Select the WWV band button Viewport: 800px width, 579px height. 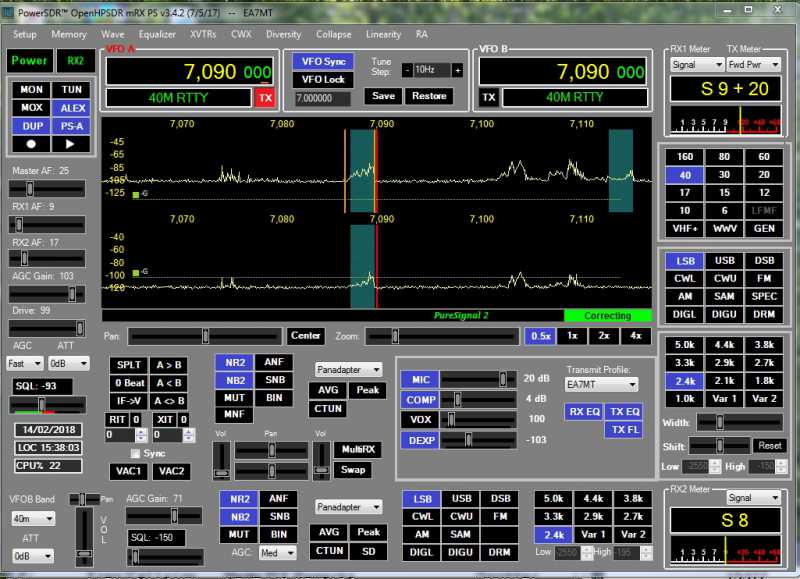pos(724,229)
